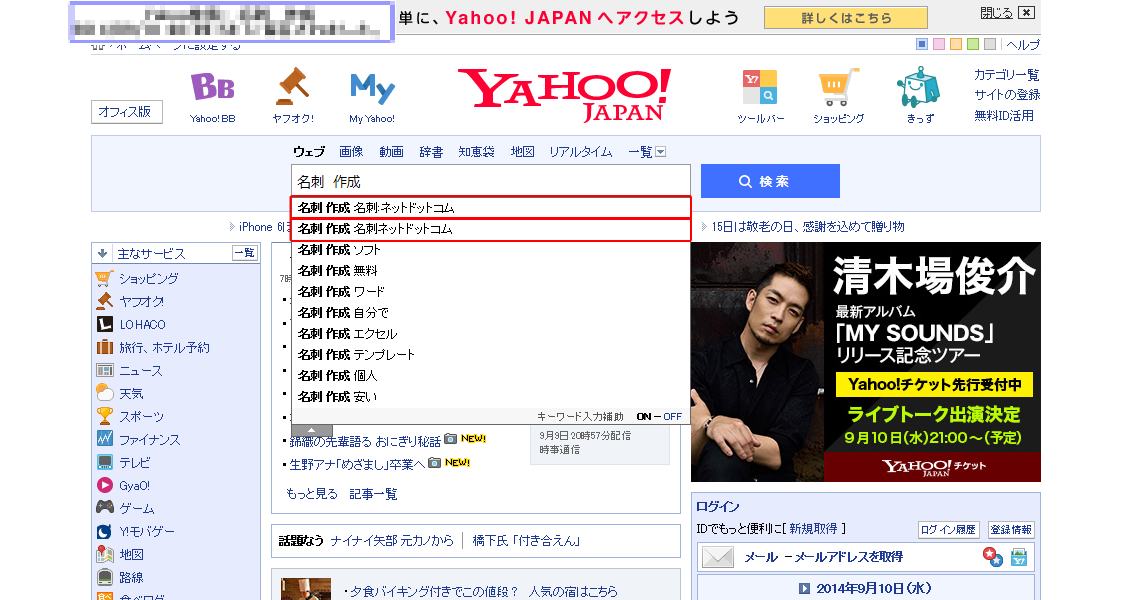Open GyaO! in the sidebar
Screen dimensions: 1130x600
point(134,485)
